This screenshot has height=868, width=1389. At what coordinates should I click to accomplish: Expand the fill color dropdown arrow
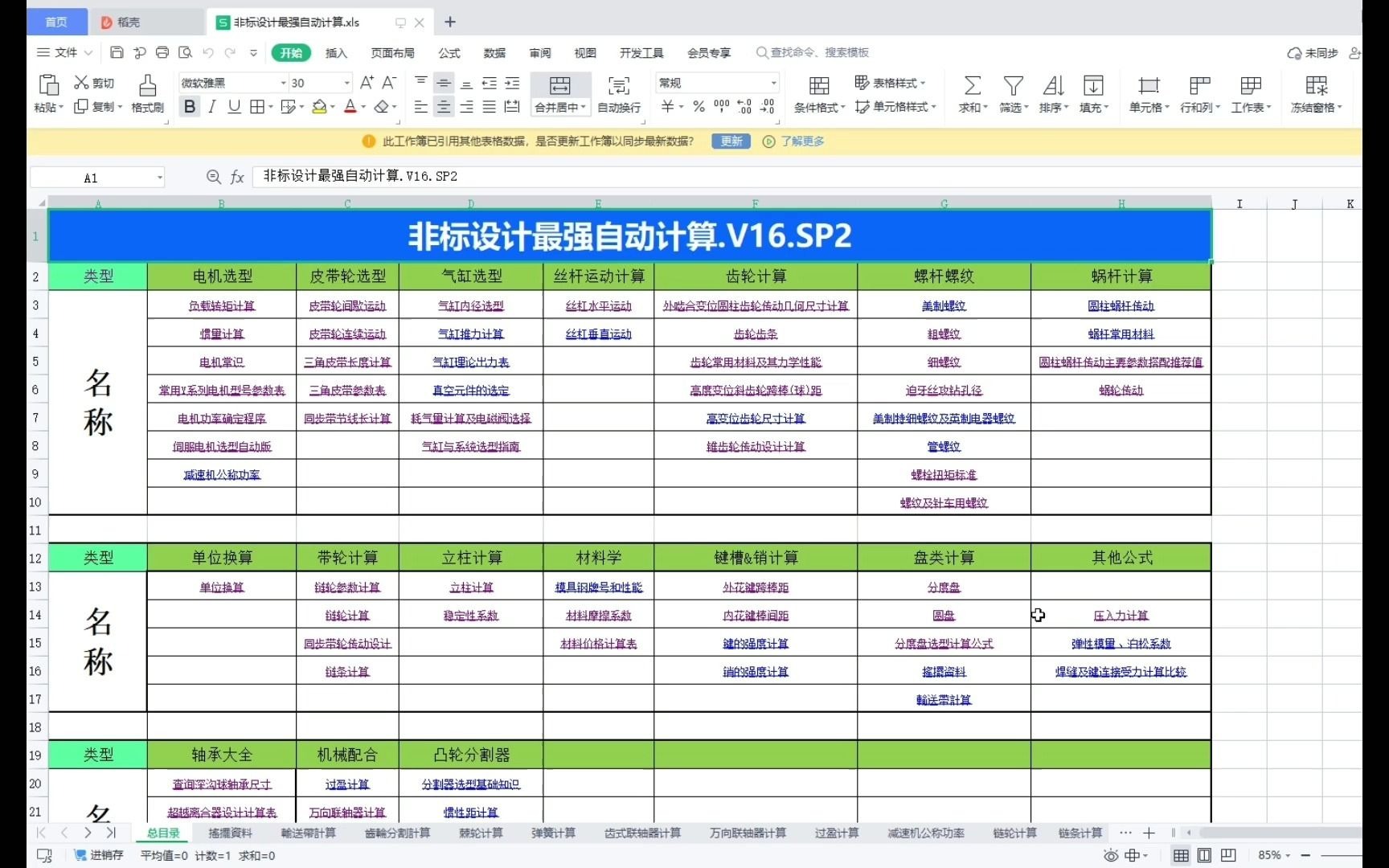click(x=332, y=107)
